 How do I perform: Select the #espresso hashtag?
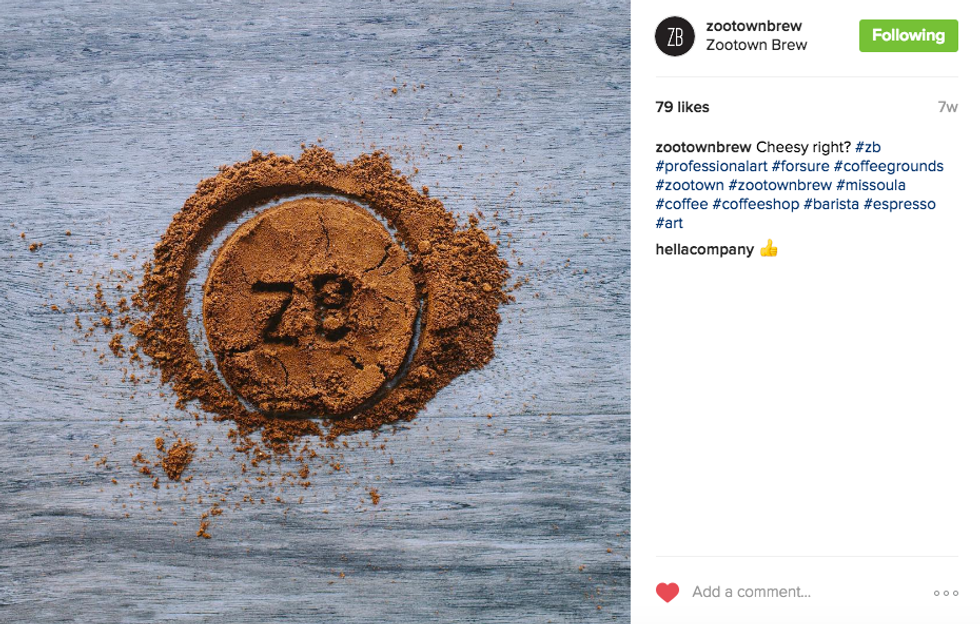[x=899, y=204]
